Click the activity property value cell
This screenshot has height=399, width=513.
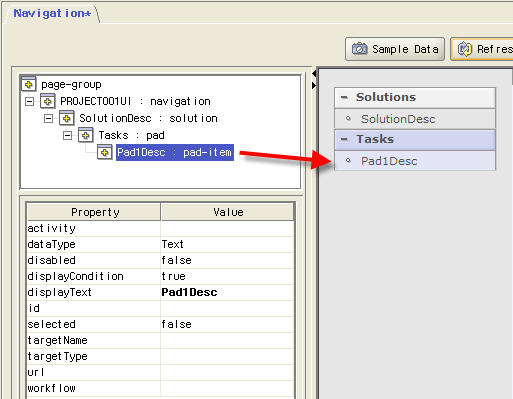[228, 228]
